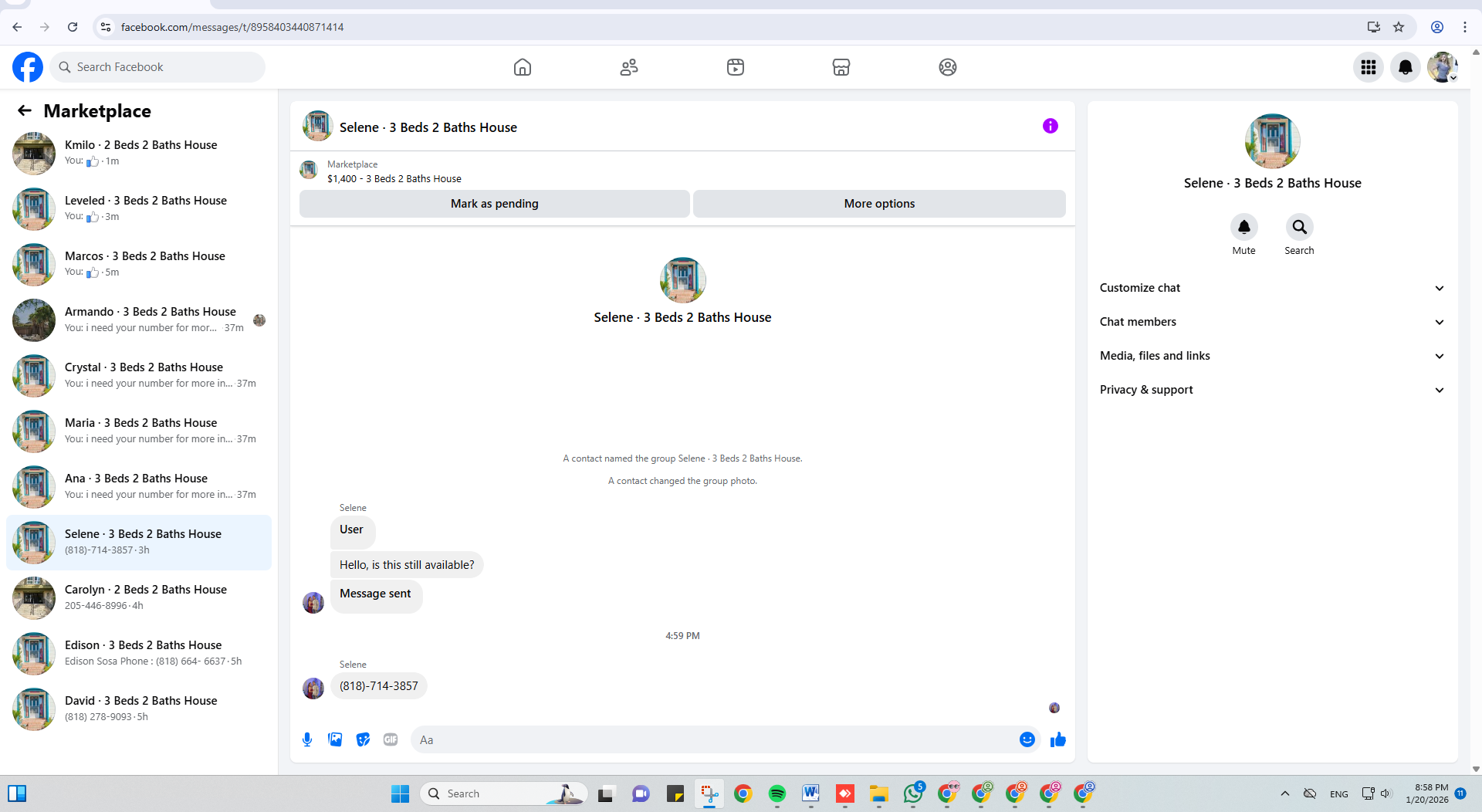The image size is (1482, 812).
Task: Open the account profile picture menu
Action: pyautogui.click(x=1443, y=67)
